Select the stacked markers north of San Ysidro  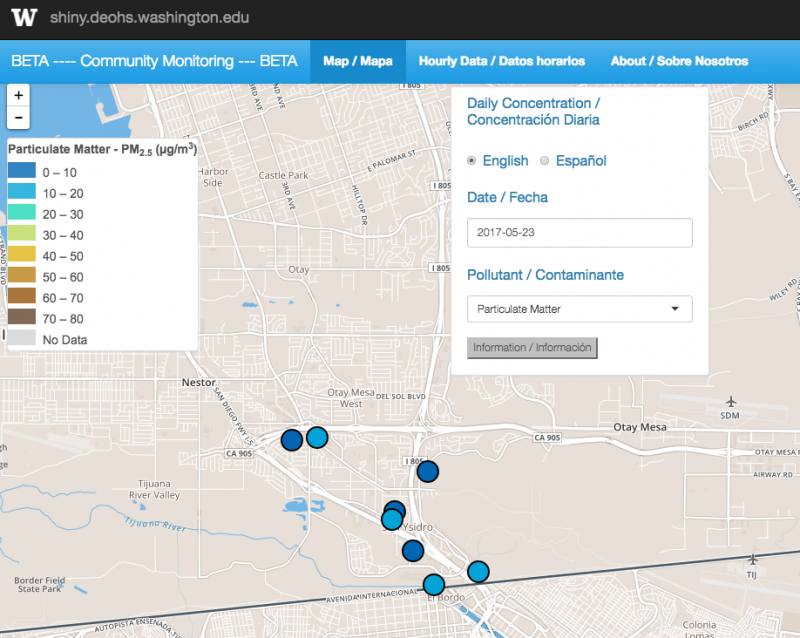[x=393, y=508]
